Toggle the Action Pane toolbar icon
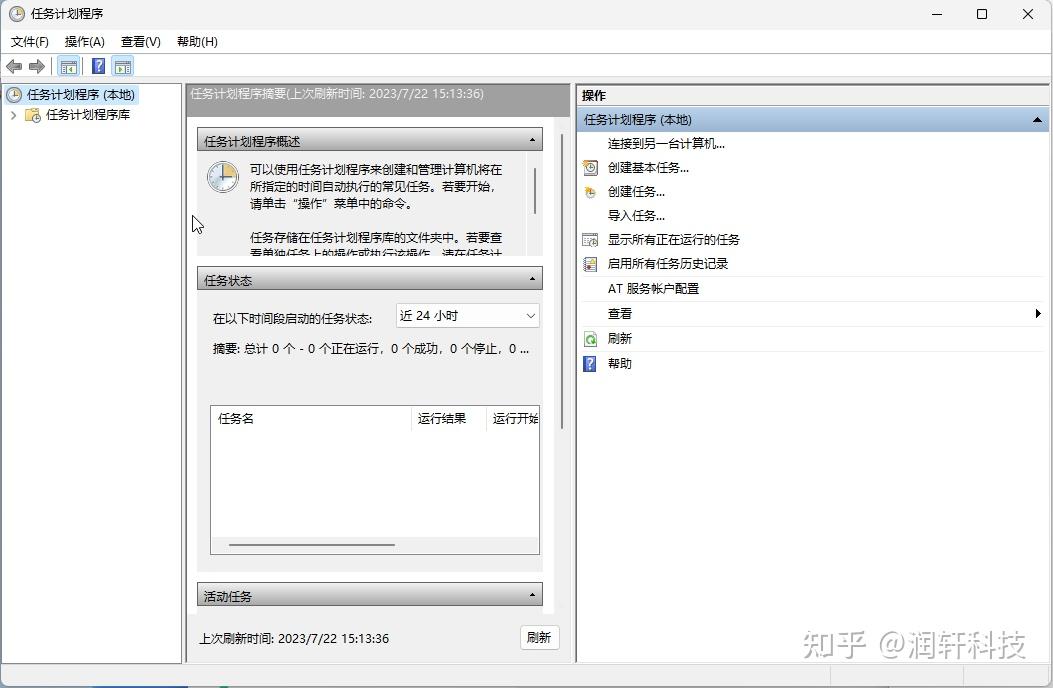This screenshot has height=688, width=1053. tap(122, 66)
